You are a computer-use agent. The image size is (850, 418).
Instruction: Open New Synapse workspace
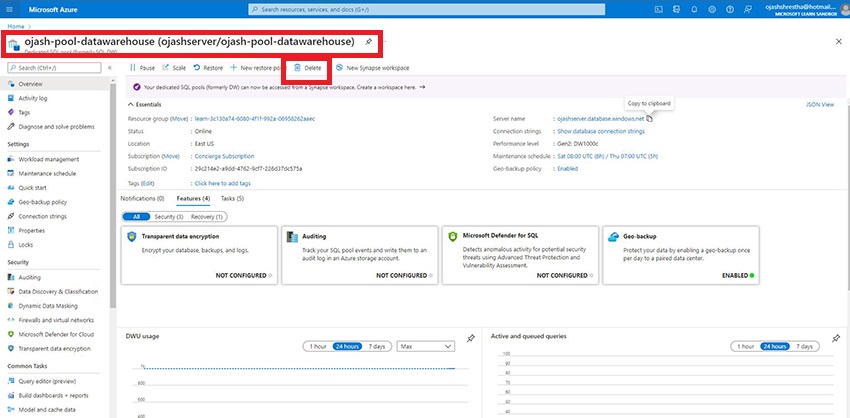coord(372,68)
